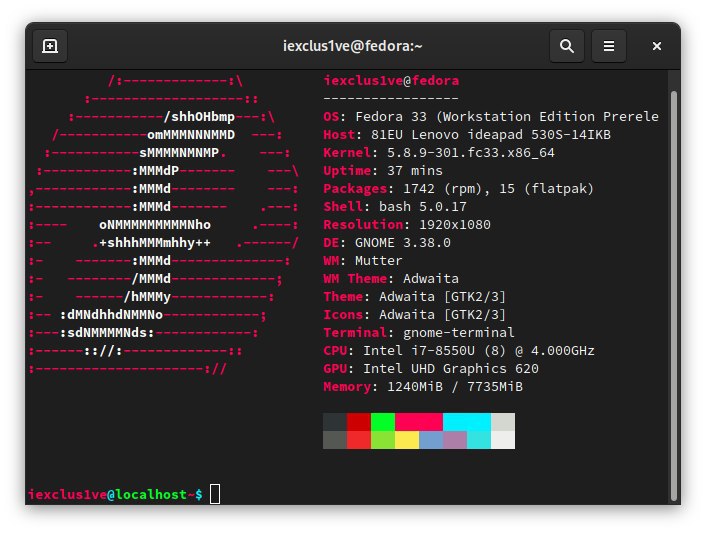The height and width of the screenshot is (533, 706).
Task: Click the iexclus1ve@fedora header line
Action: click(391, 81)
